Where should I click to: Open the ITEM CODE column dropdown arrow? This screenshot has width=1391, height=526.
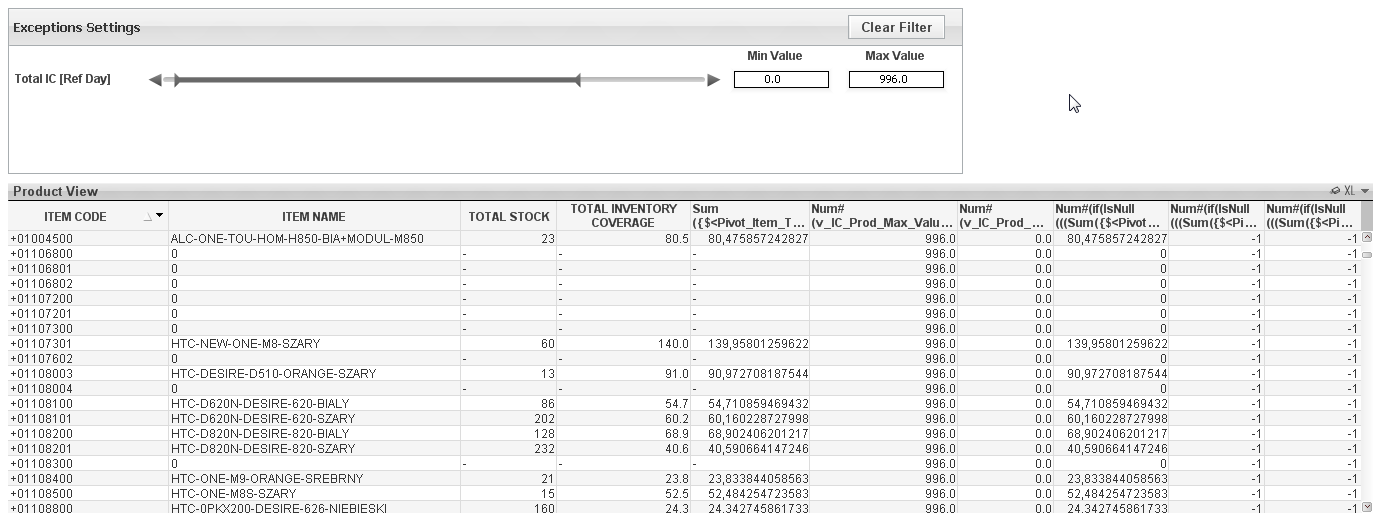click(x=159, y=216)
